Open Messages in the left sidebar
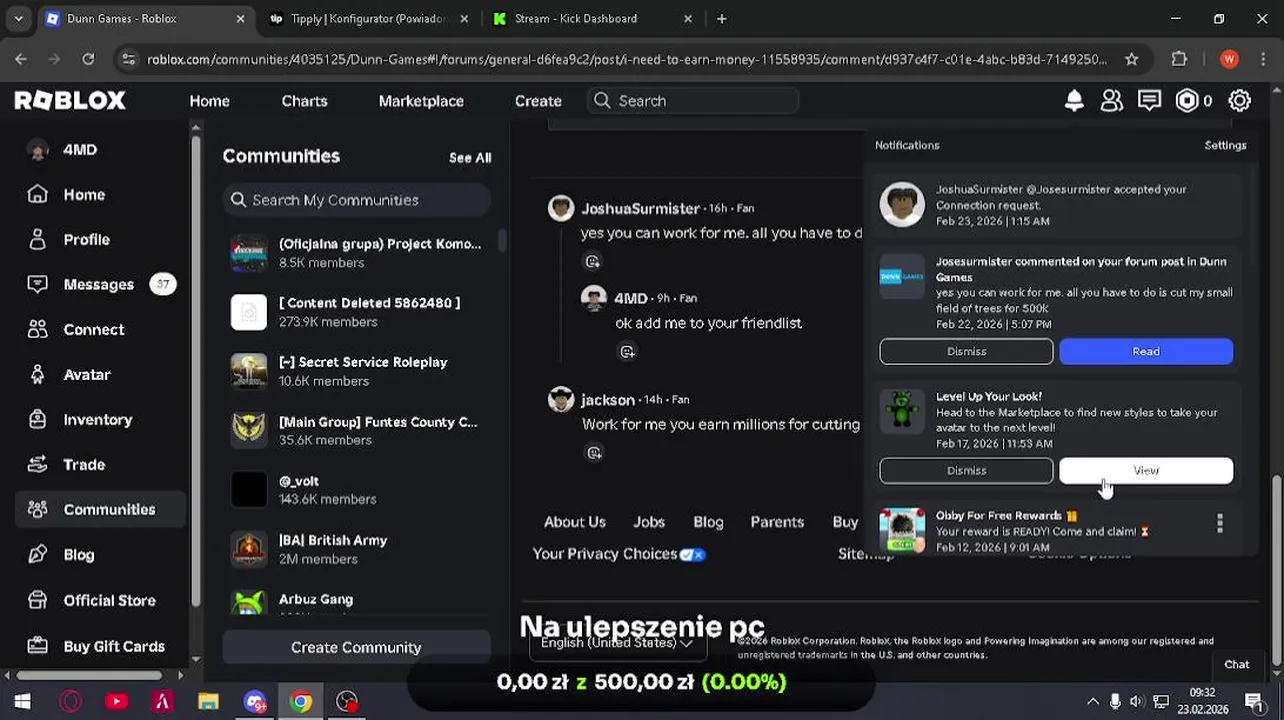 (x=100, y=285)
